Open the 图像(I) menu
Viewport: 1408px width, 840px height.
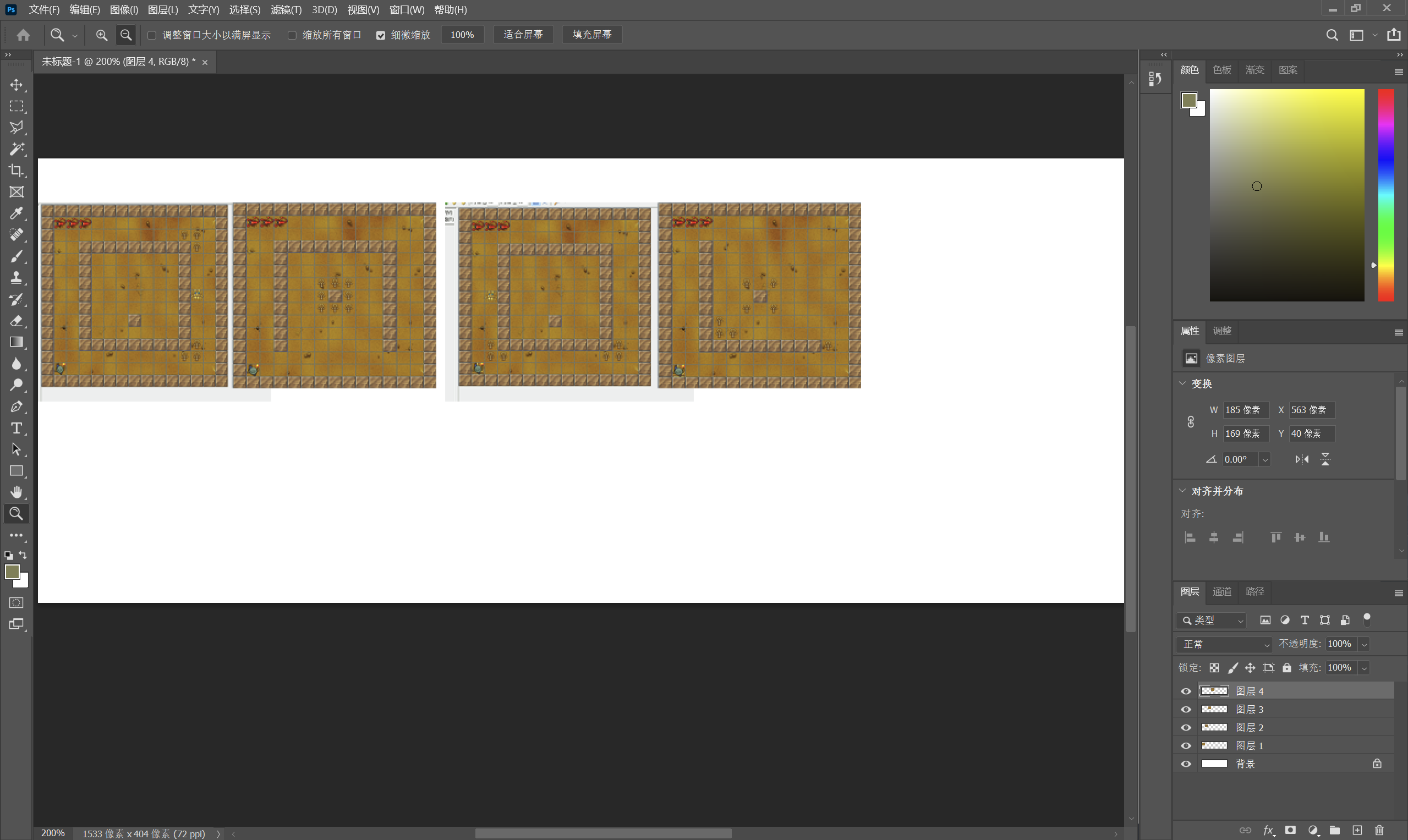pyautogui.click(x=124, y=9)
